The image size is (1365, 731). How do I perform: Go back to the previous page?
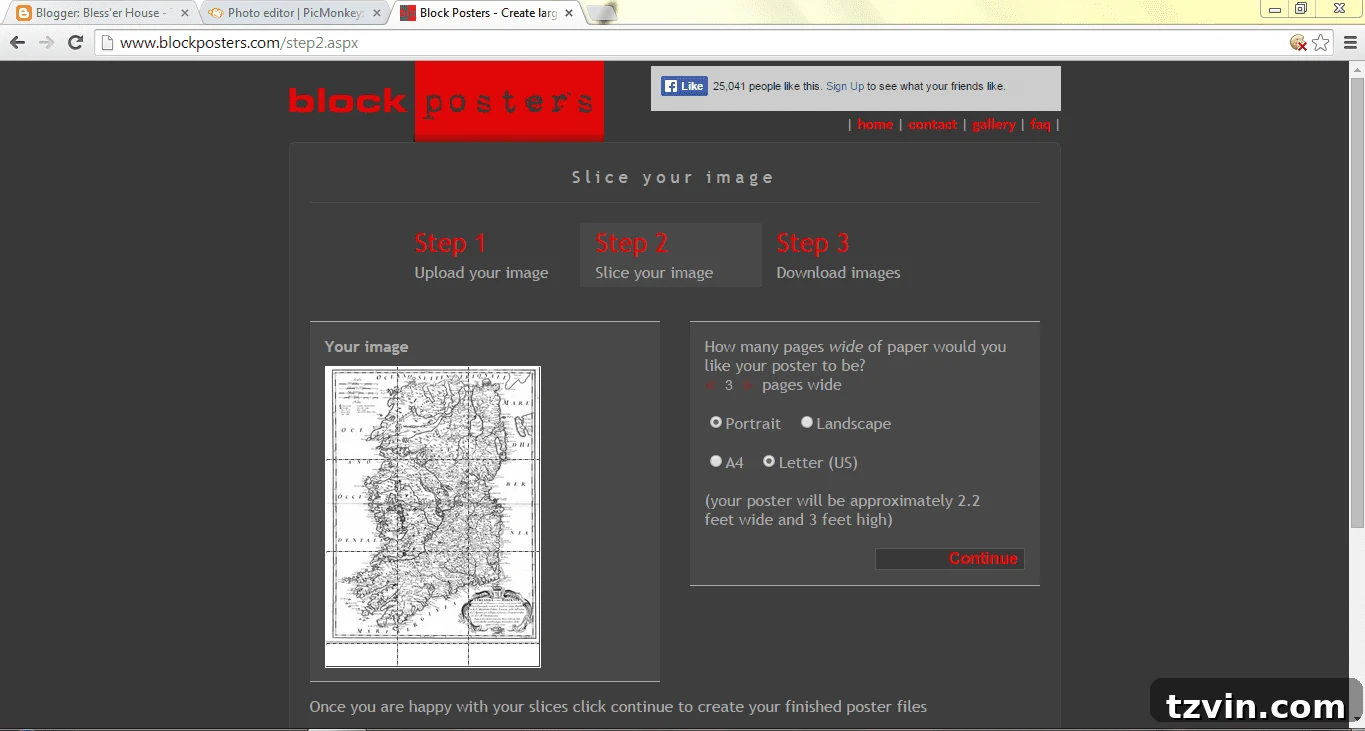17,43
